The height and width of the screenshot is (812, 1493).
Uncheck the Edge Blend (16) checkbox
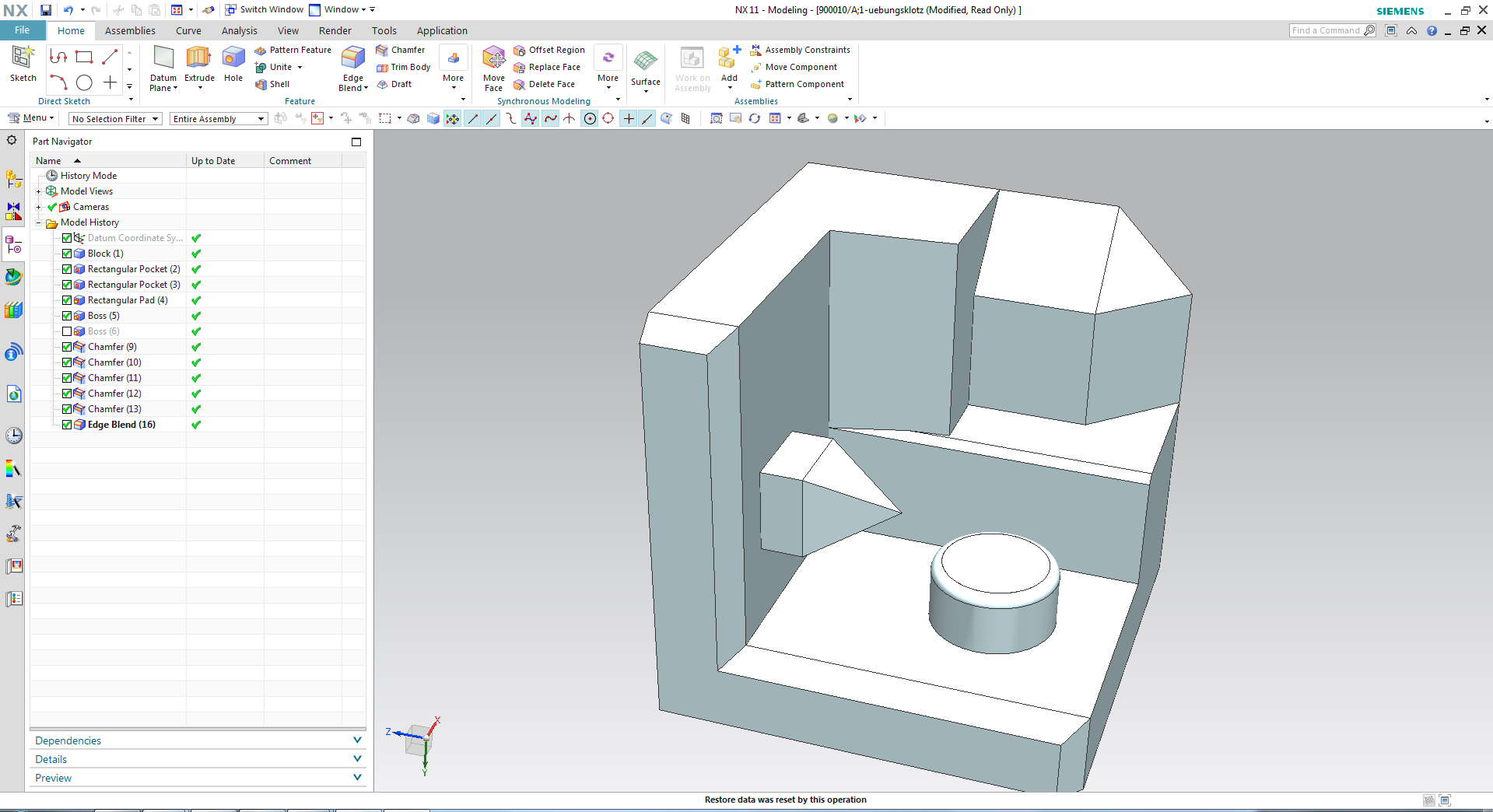[x=67, y=425]
